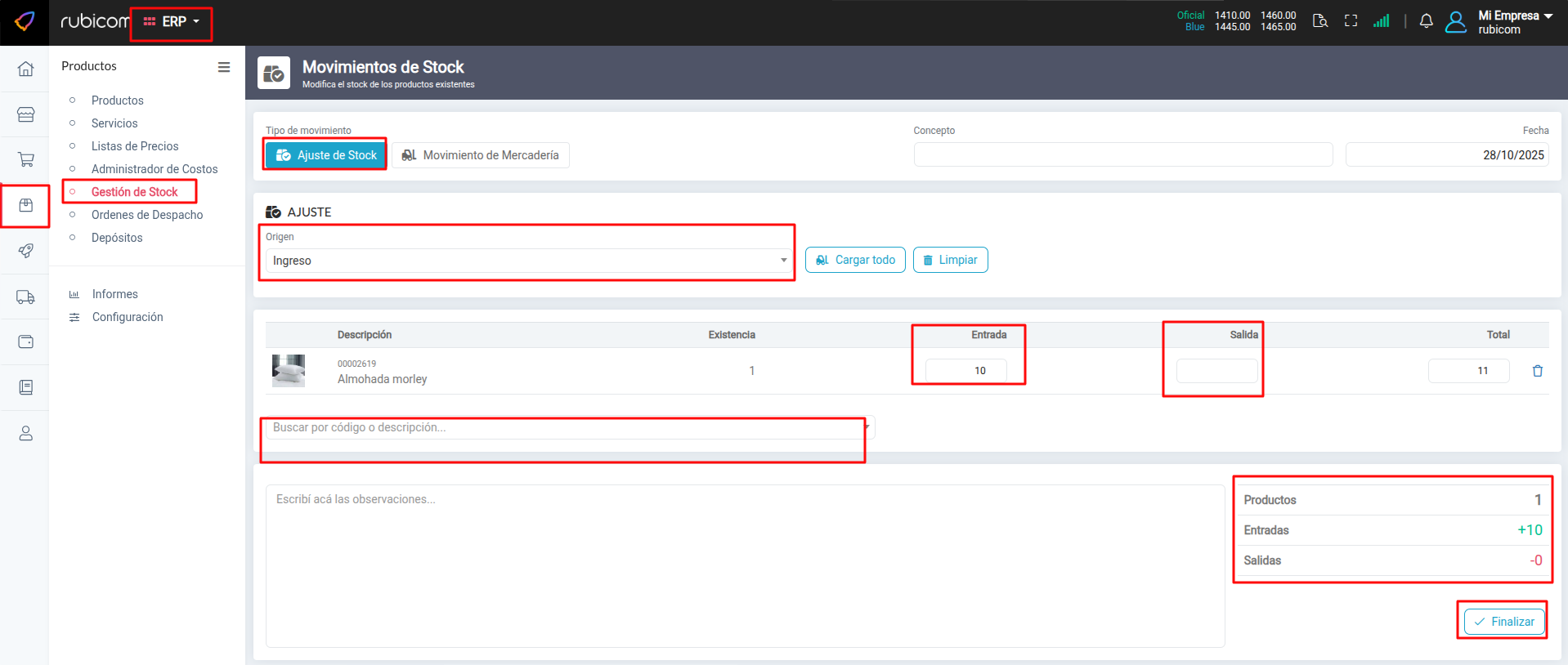Collapse the Productos menu with hamburger icon
Viewport: 1568px width, 665px height.
(223, 67)
